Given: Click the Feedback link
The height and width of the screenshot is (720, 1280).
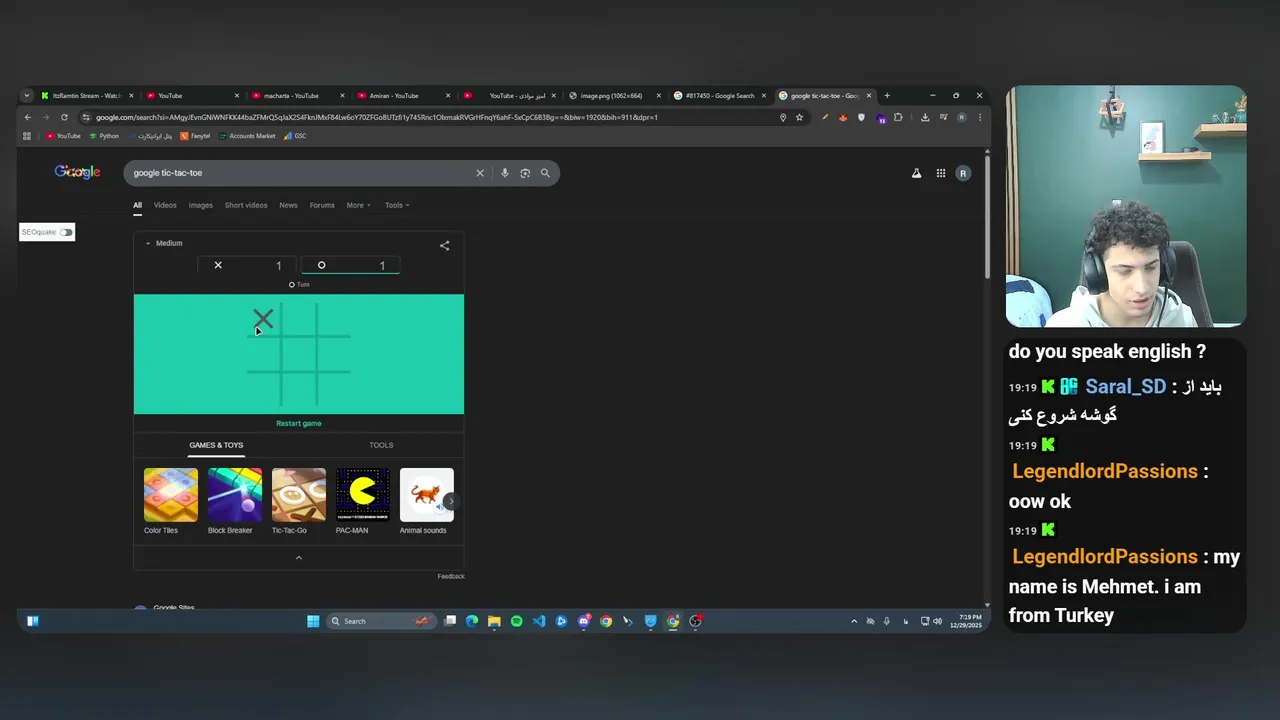Looking at the screenshot, I should point(451,576).
